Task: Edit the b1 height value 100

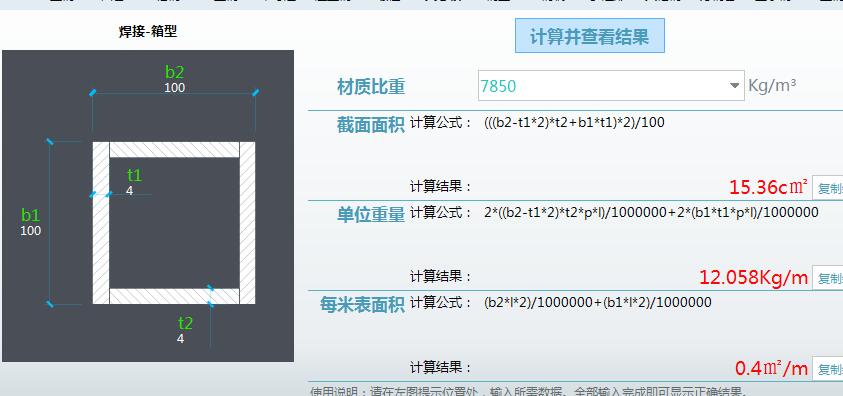Action: [x=31, y=231]
